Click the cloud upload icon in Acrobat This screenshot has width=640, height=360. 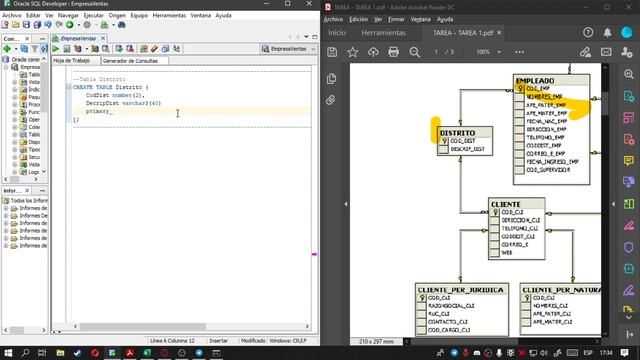tap(373, 52)
